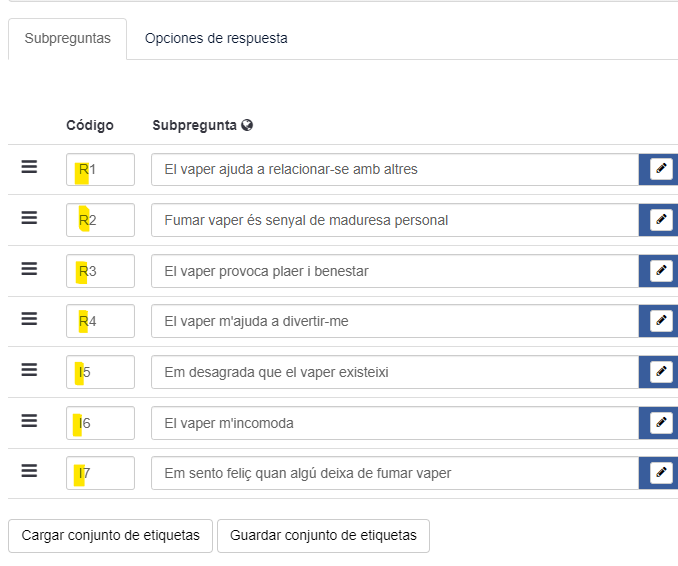Open the editor pencil for 'Fumar vaper és senyal' row
Viewport: 678px width, 566px height.
click(660, 220)
